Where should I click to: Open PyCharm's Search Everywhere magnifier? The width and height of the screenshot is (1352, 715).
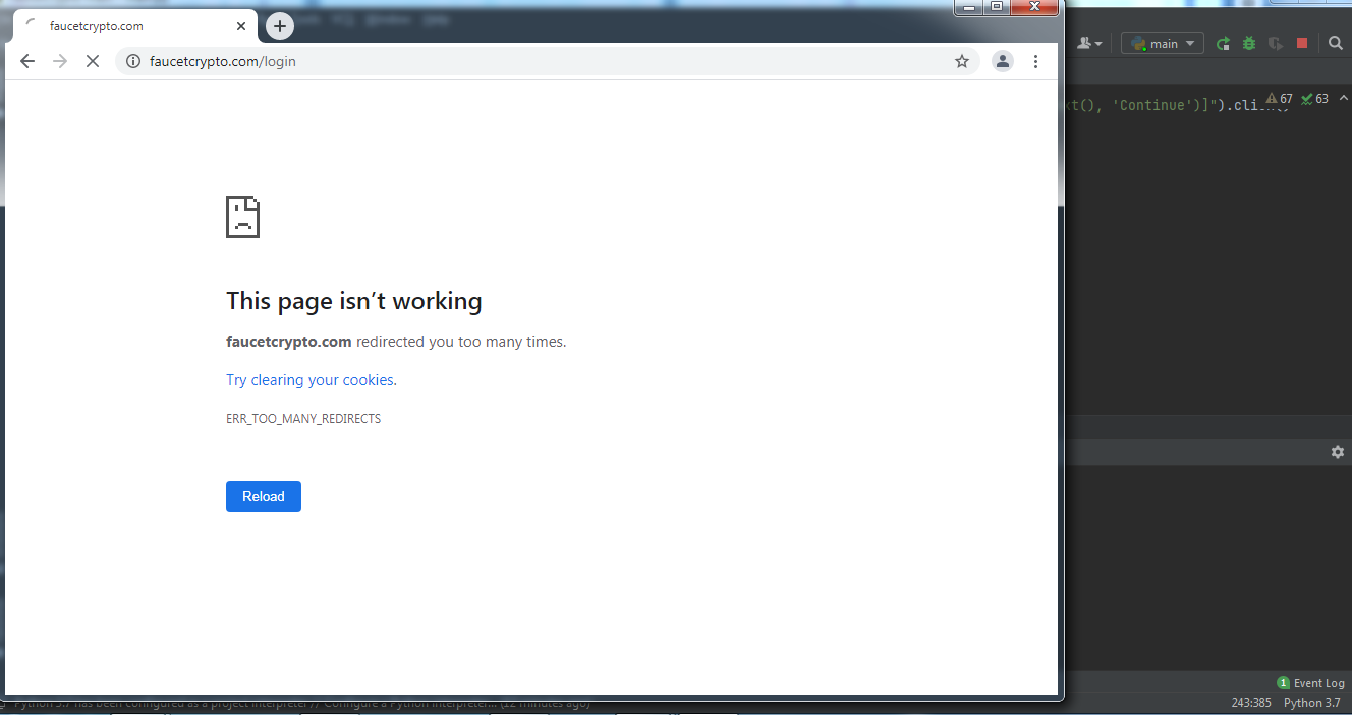[x=1336, y=43]
